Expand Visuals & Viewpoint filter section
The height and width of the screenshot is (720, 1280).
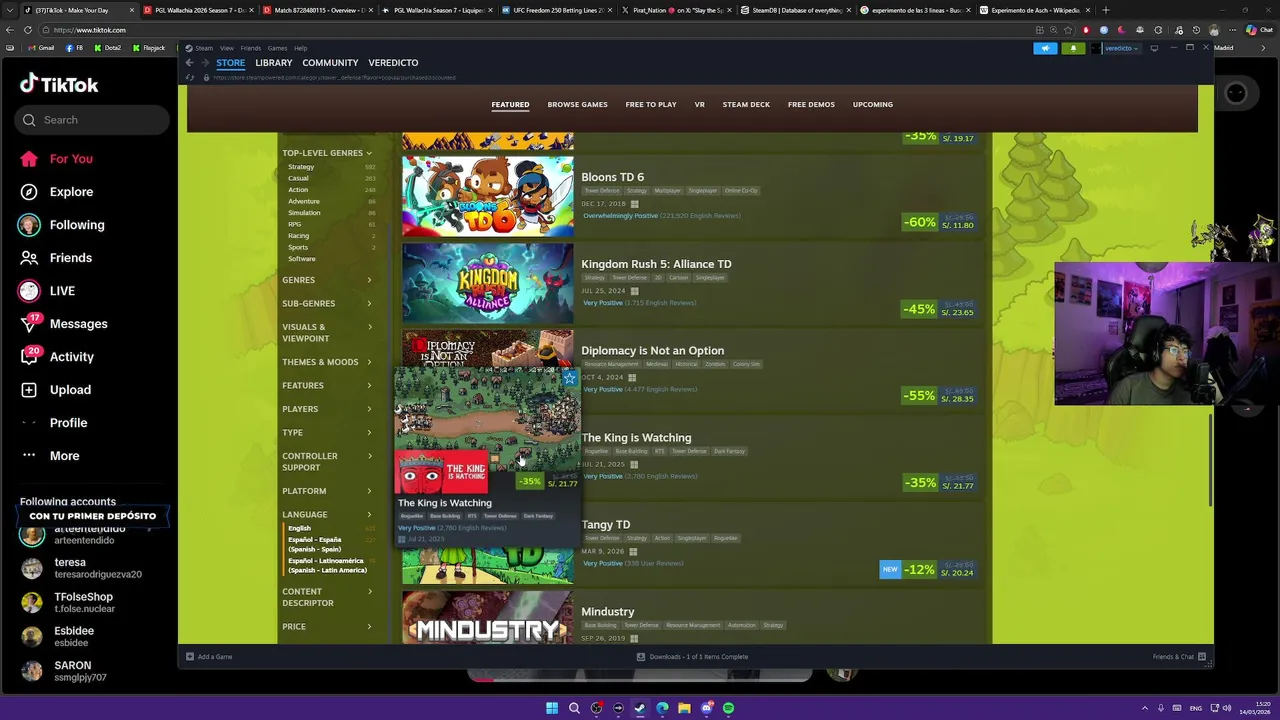point(327,333)
